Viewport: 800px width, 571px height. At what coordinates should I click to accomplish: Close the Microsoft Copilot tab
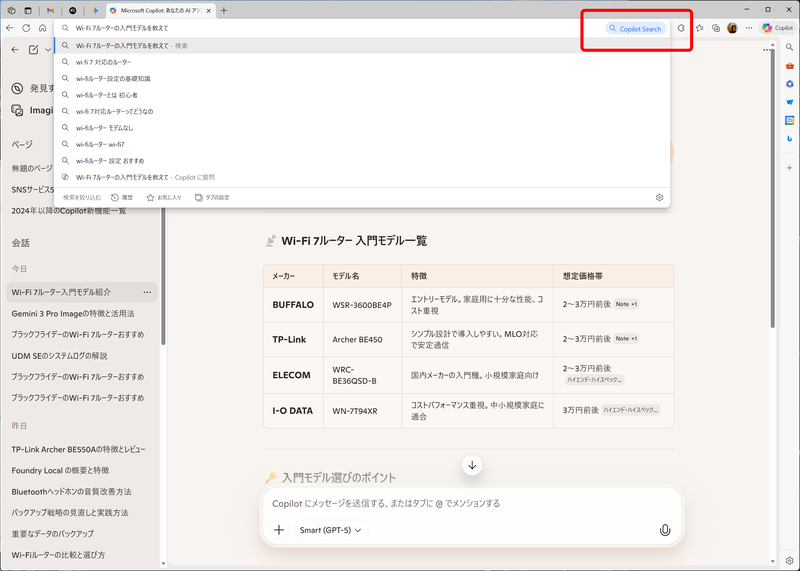[209, 10]
